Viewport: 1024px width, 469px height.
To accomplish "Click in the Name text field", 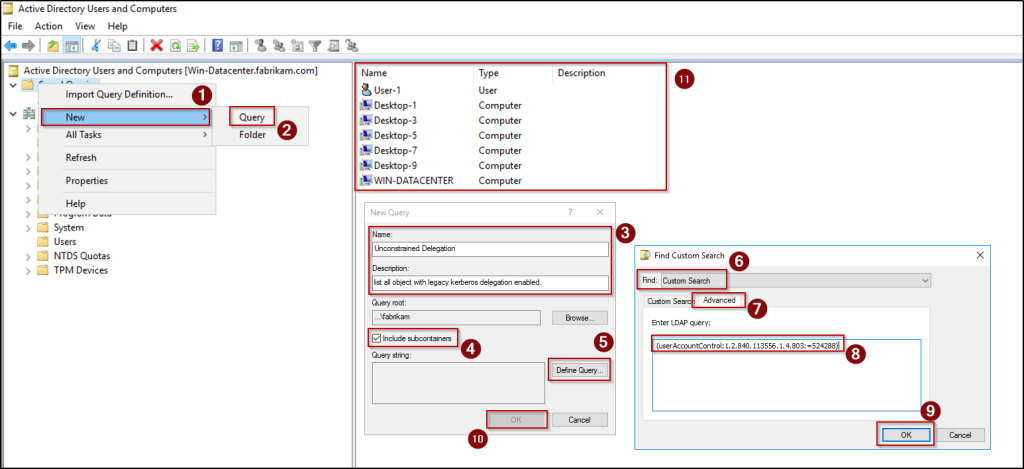I will pyautogui.click(x=489, y=249).
